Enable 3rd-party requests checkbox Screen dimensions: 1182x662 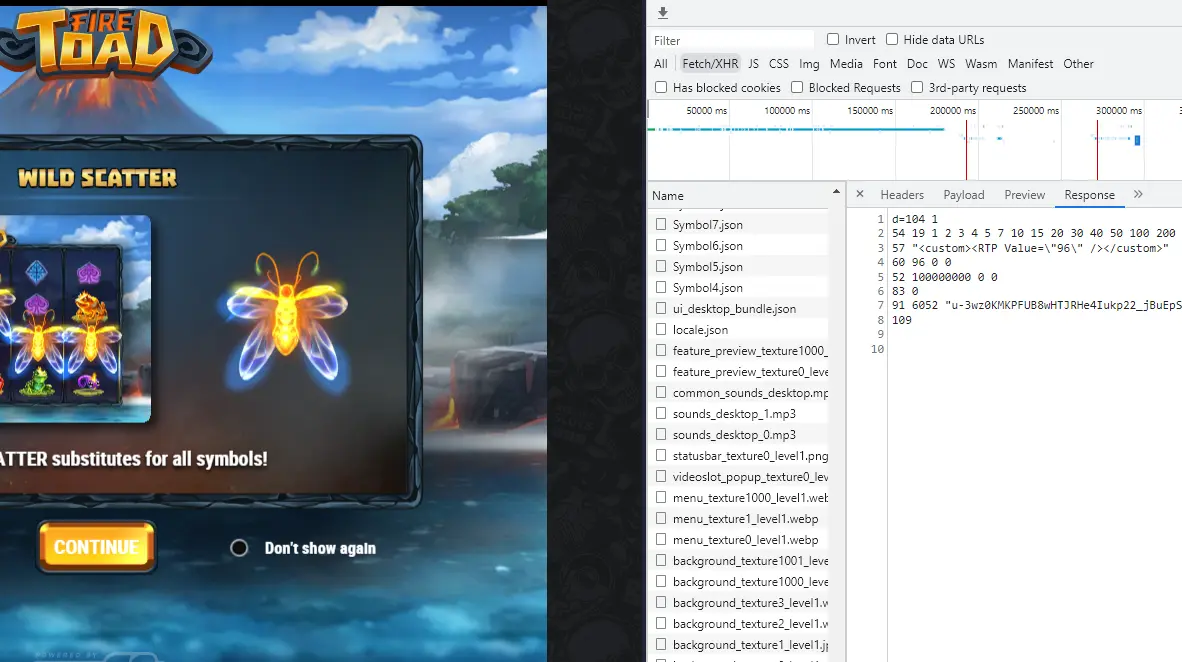click(x=917, y=87)
